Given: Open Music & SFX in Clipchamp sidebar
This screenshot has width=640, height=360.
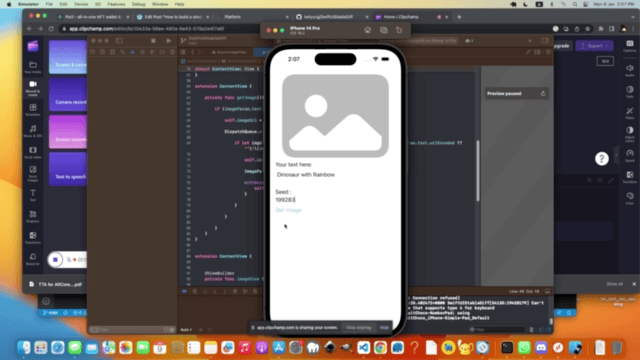Looking at the screenshot, I should coord(33,131).
